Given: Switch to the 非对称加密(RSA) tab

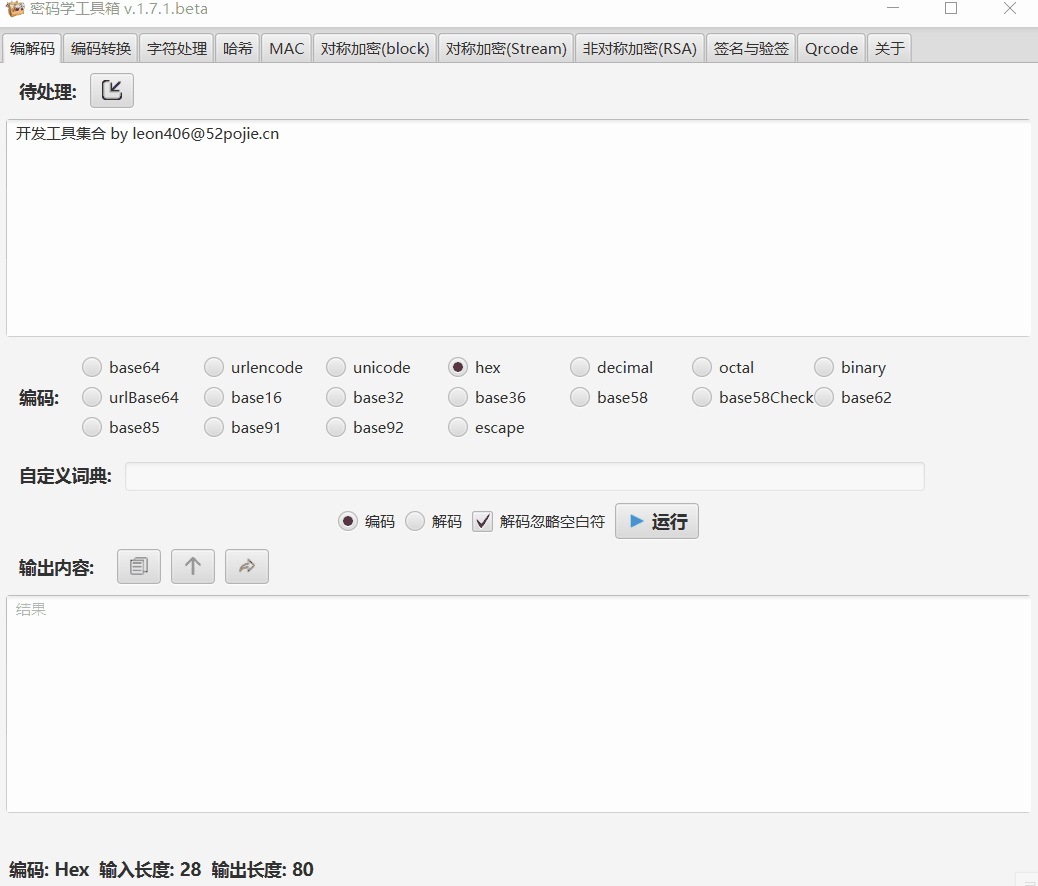Looking at the screenshot, I should point(639,47).
